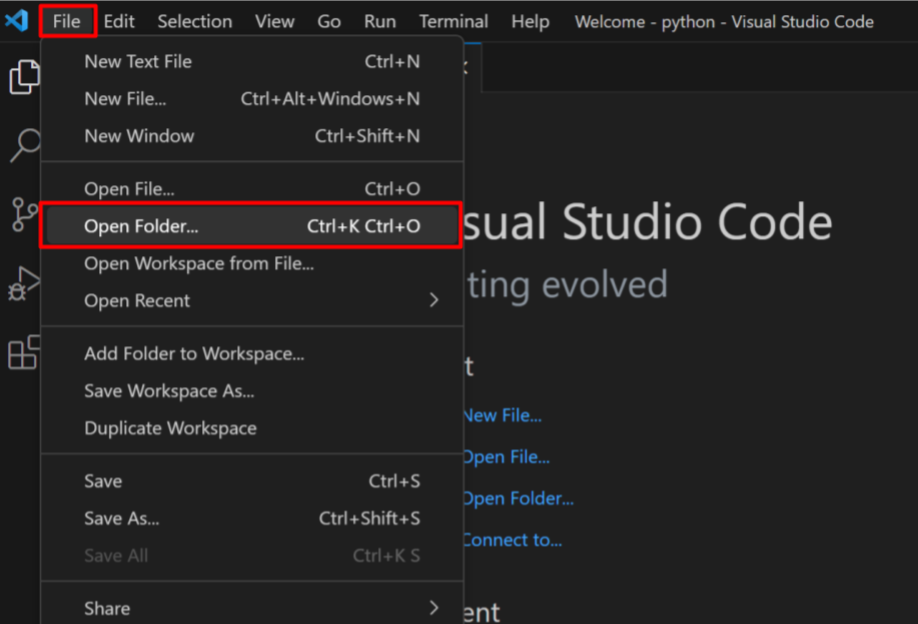This screenshot has height=624, width=918.
Task: Open the Go menu
Action: [x=328, y=22]
